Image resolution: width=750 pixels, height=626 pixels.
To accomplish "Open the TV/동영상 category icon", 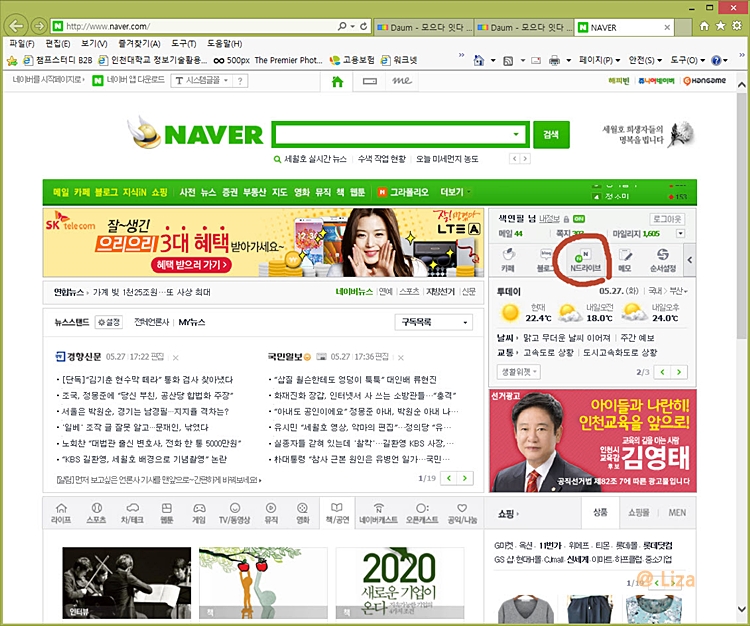I will [x=235, y=514].
